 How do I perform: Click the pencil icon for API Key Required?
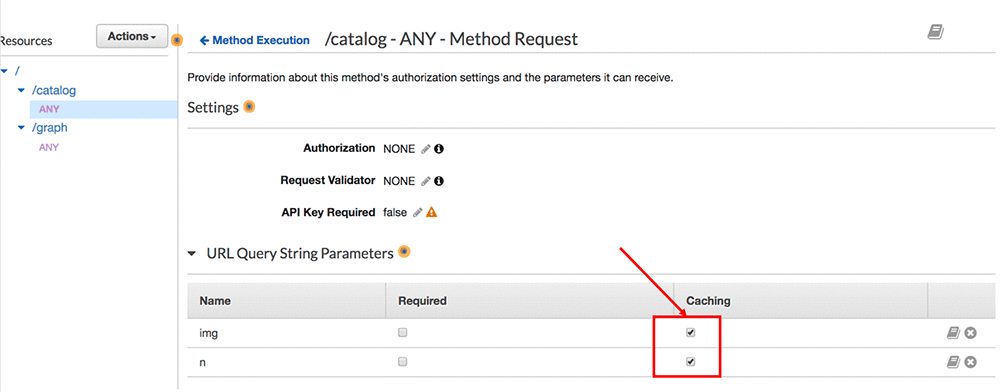click(x=418, y=213)
